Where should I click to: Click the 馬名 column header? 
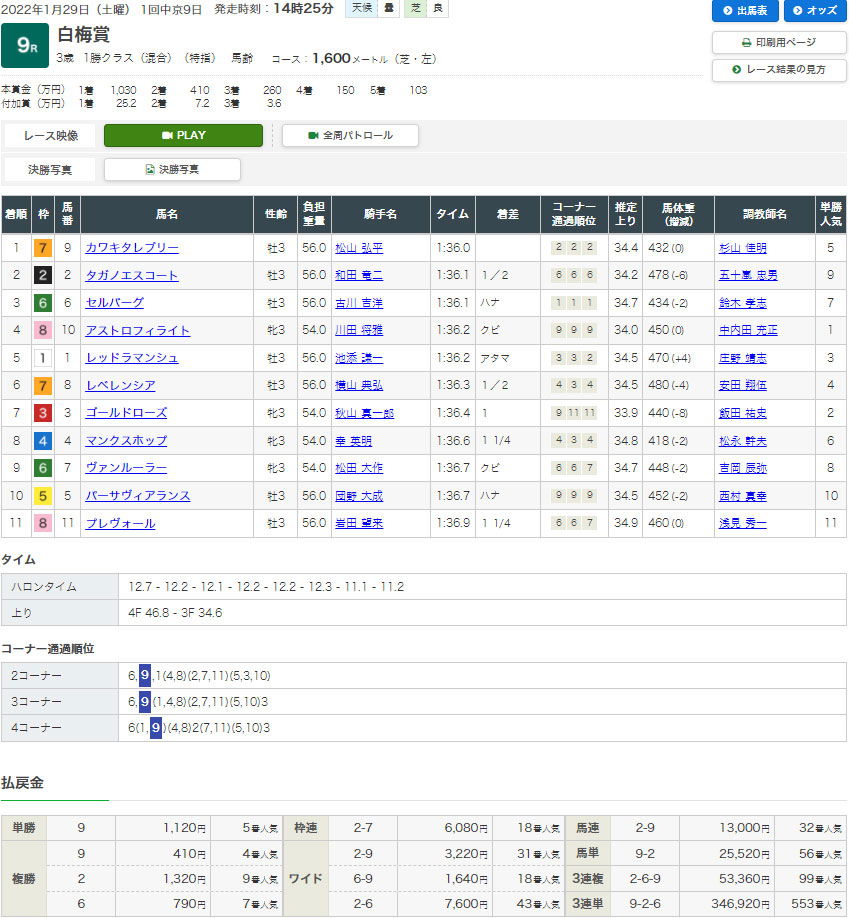pyautogui.click(x=166, y=214)
